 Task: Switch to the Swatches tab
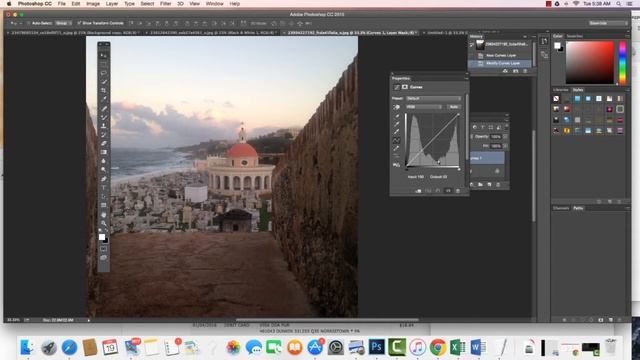(x=575, y=36)
